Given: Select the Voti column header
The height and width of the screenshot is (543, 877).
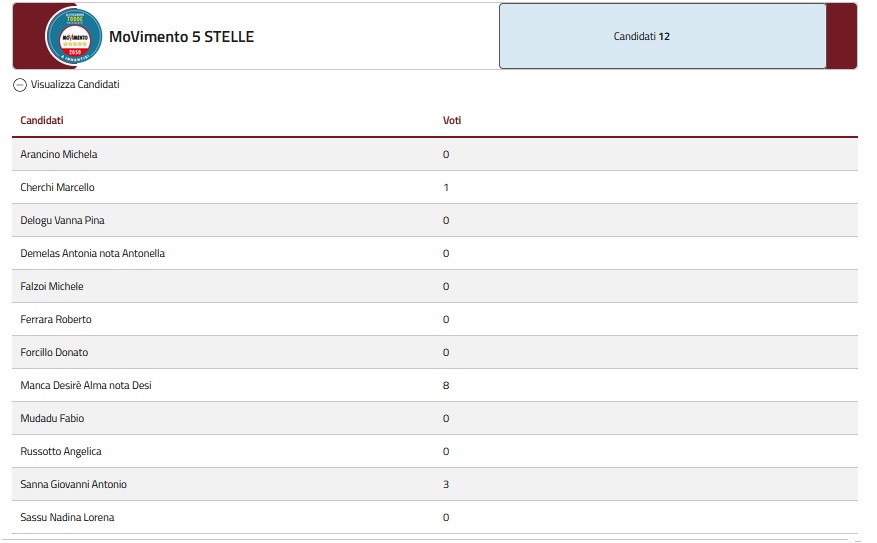Looking at the screenshot, I should [452, 120].
